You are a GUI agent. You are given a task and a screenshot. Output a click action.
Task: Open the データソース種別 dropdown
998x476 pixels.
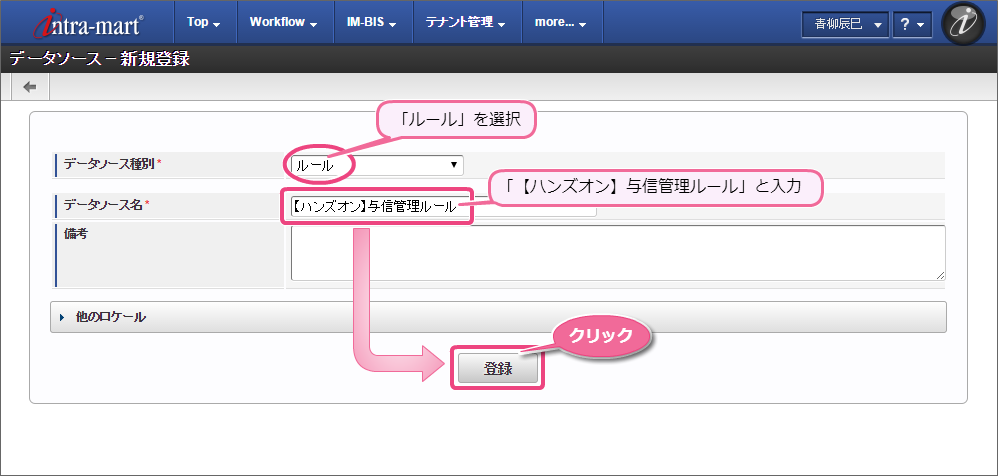[x=377, y=165]
